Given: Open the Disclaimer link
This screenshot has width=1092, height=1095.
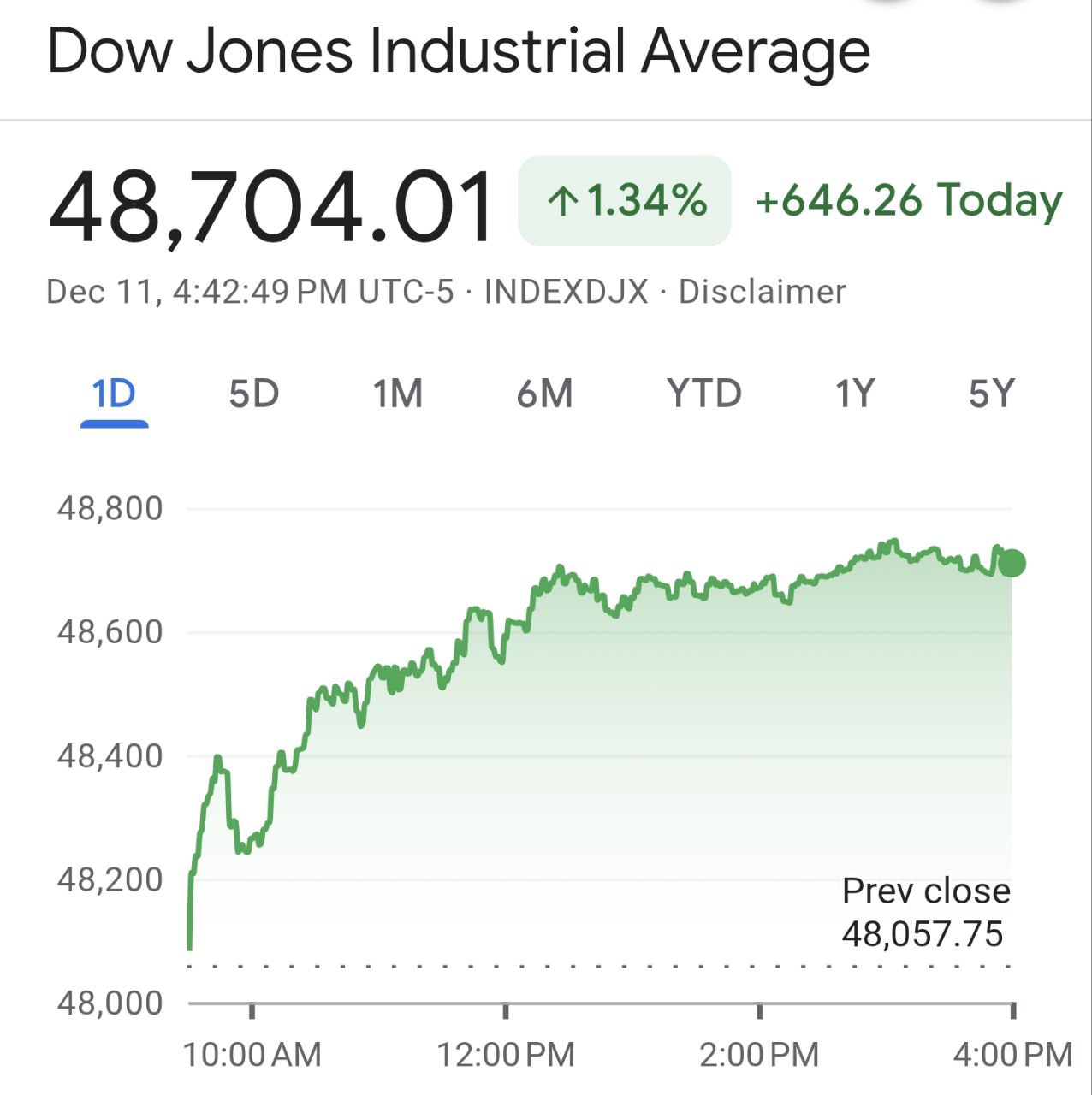Looking at the screenshot, I should click(x=762, y=293).
